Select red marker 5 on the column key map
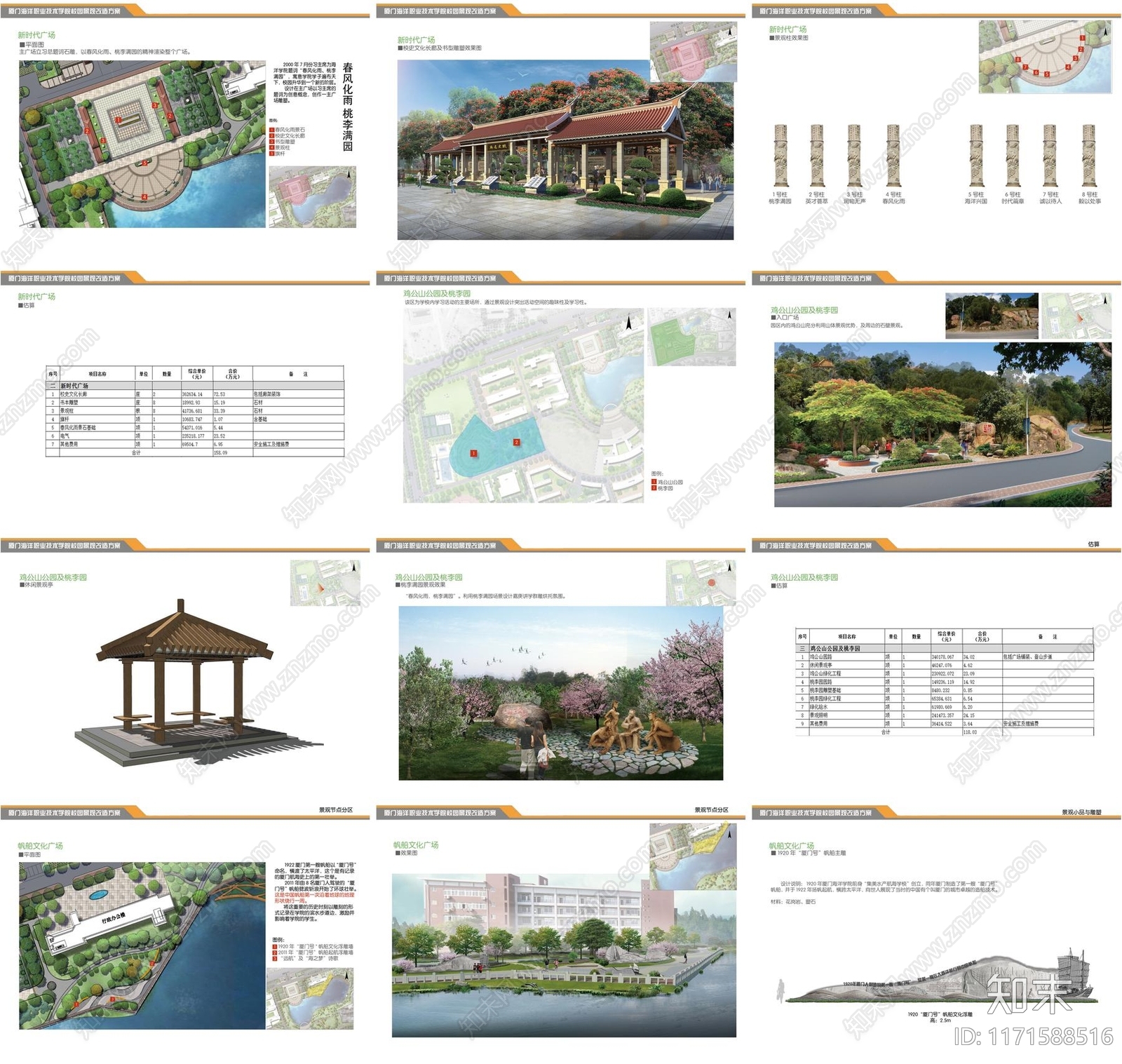The width and height of the screenshot is (1122, 1064). click(x=1047, y=74)
